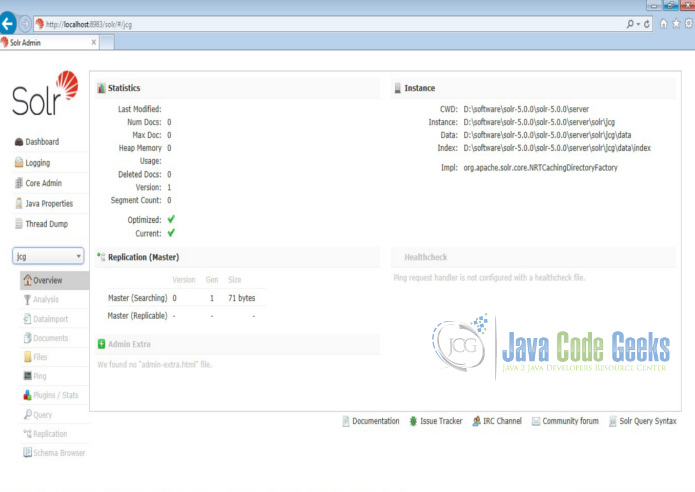The width and height of the screenshot is (695, 492).
Task: Click the Analysis funnel icon
Action: pos(27,300)
